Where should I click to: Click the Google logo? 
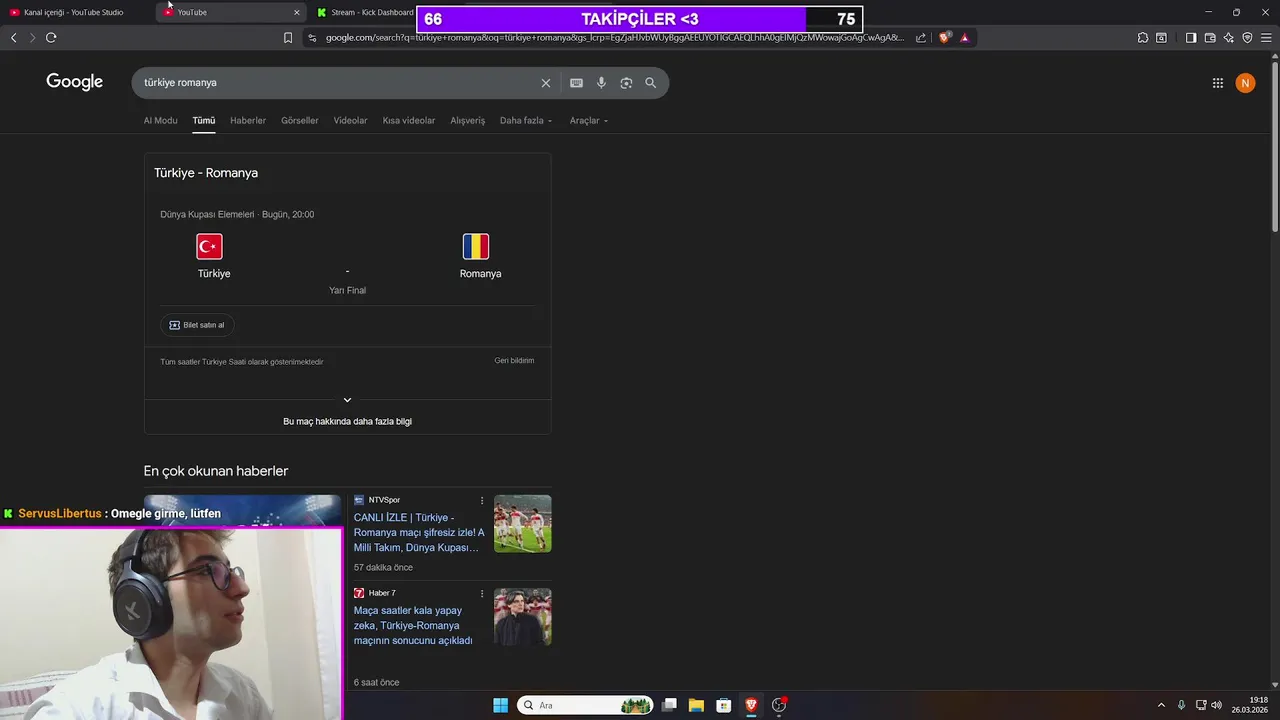(75, 82)
